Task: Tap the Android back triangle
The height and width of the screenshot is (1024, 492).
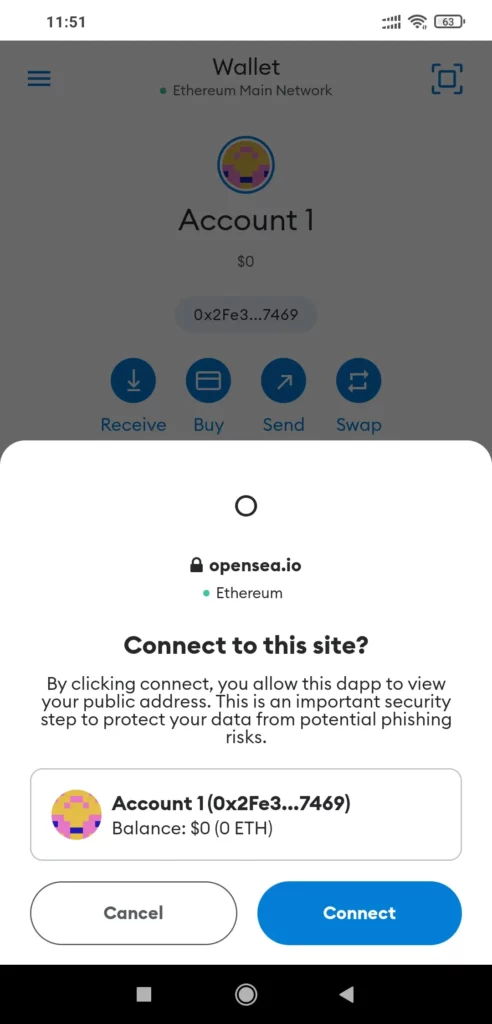Action: 347,994
